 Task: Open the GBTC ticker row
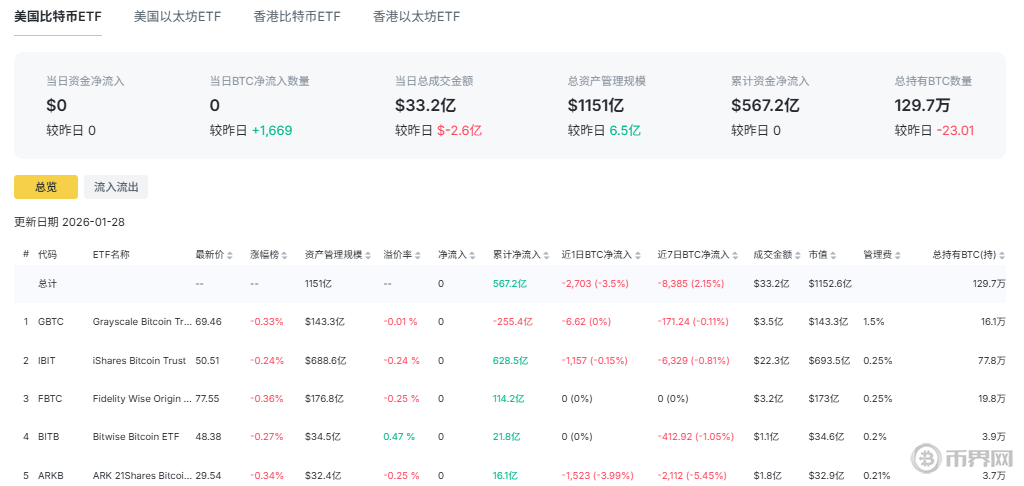[50, 322]
